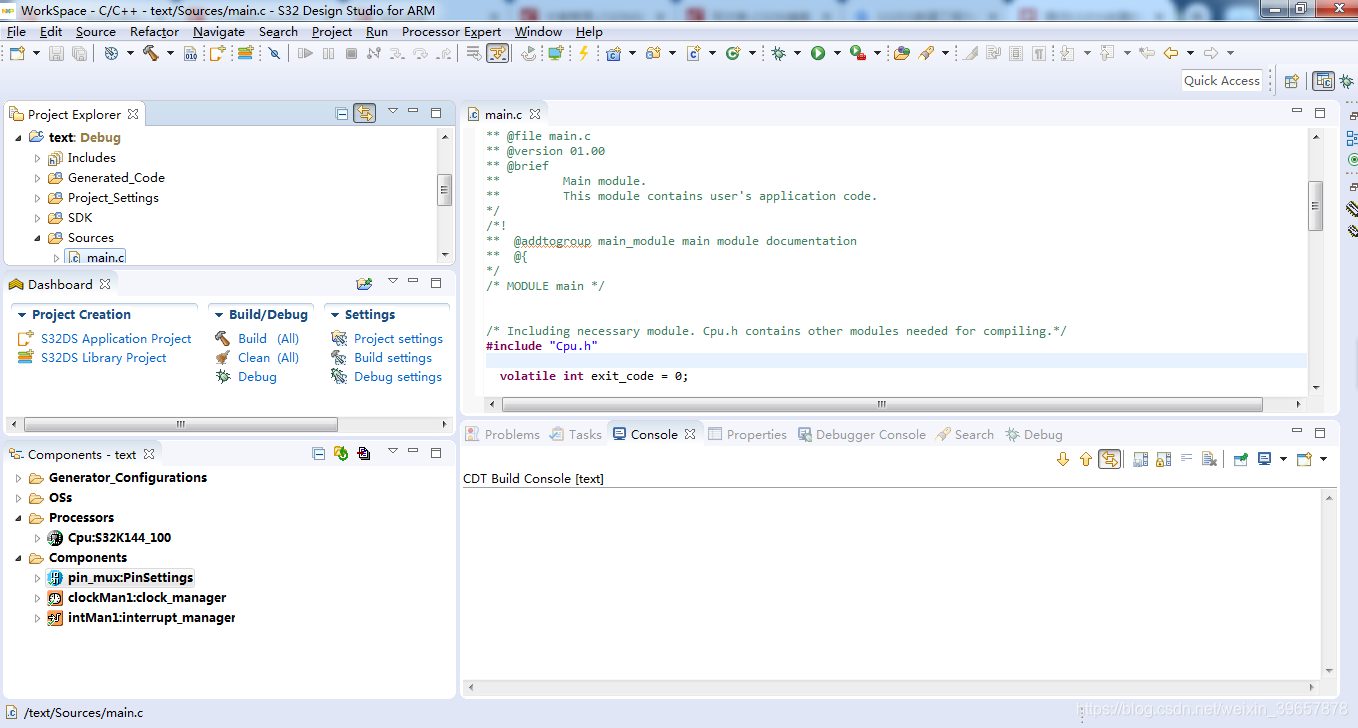Select main.c in Project Explorer

(x=105, y=258)
